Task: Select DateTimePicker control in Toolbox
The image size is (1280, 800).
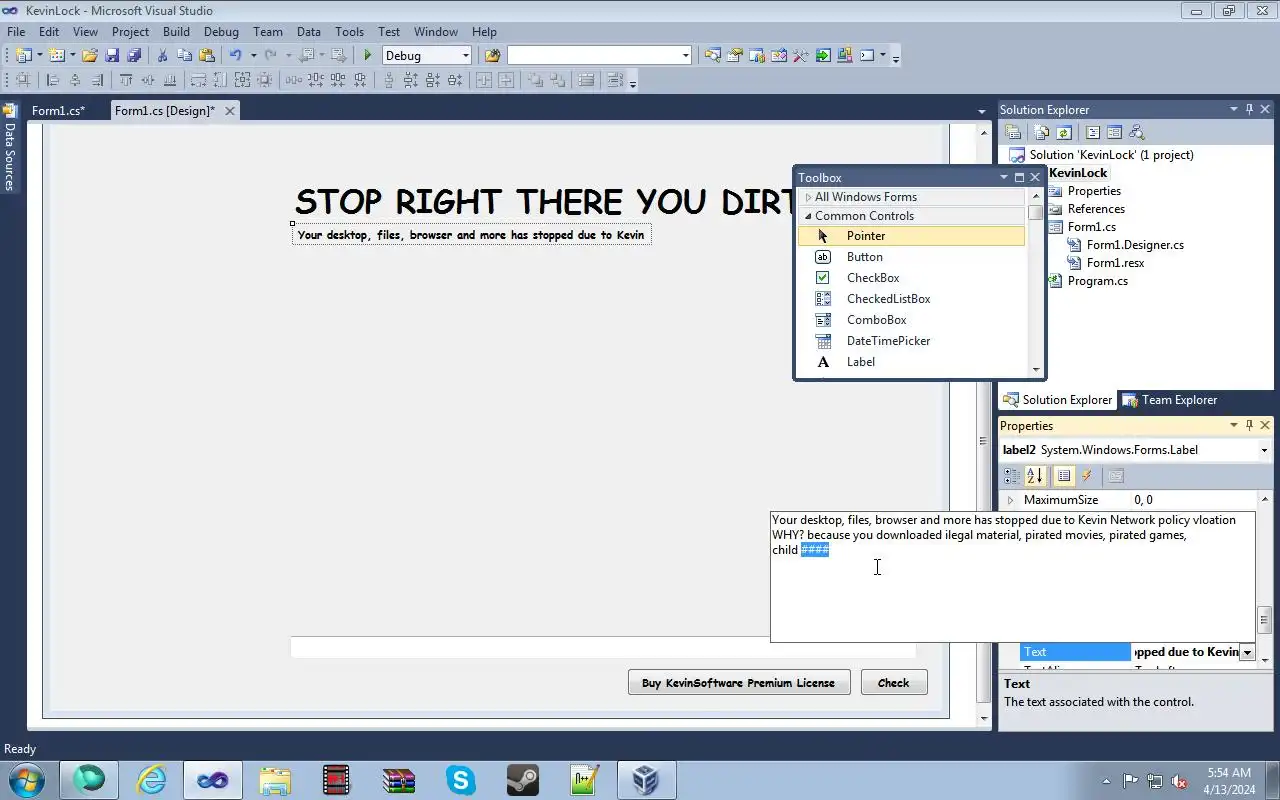Action: click(x=911, y=341)
